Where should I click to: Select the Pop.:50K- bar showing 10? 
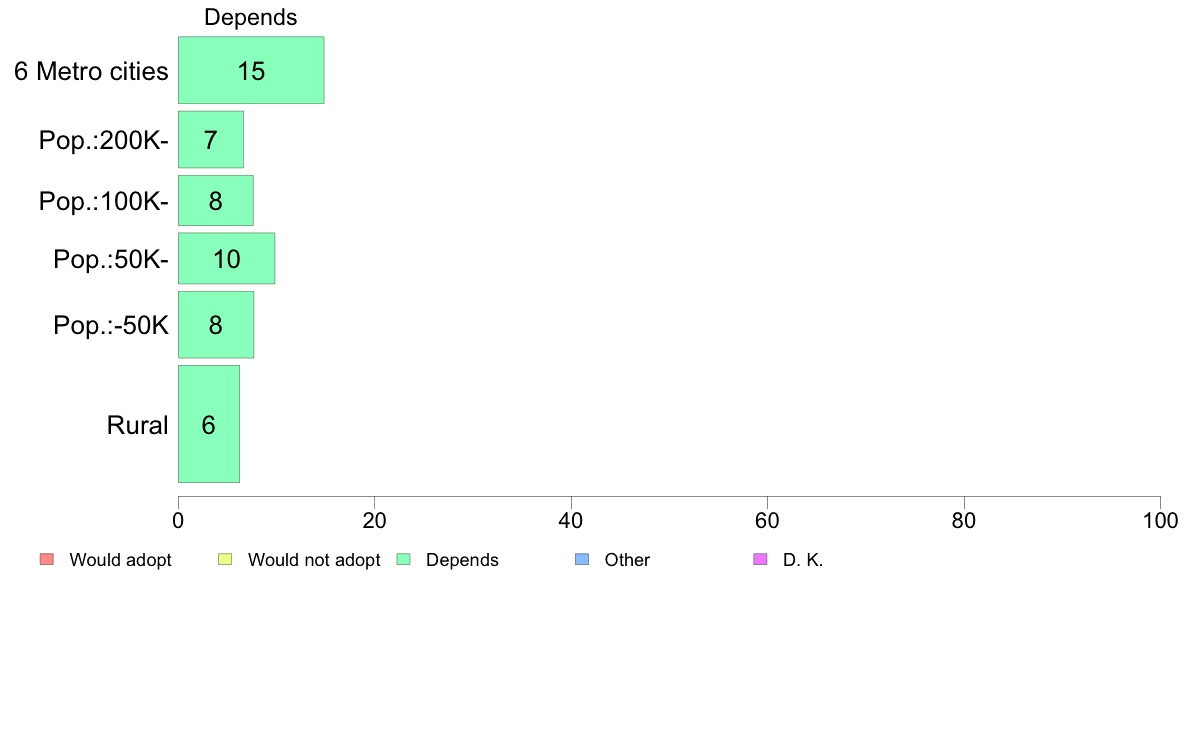pyautogui.click(x=227, y=258)
